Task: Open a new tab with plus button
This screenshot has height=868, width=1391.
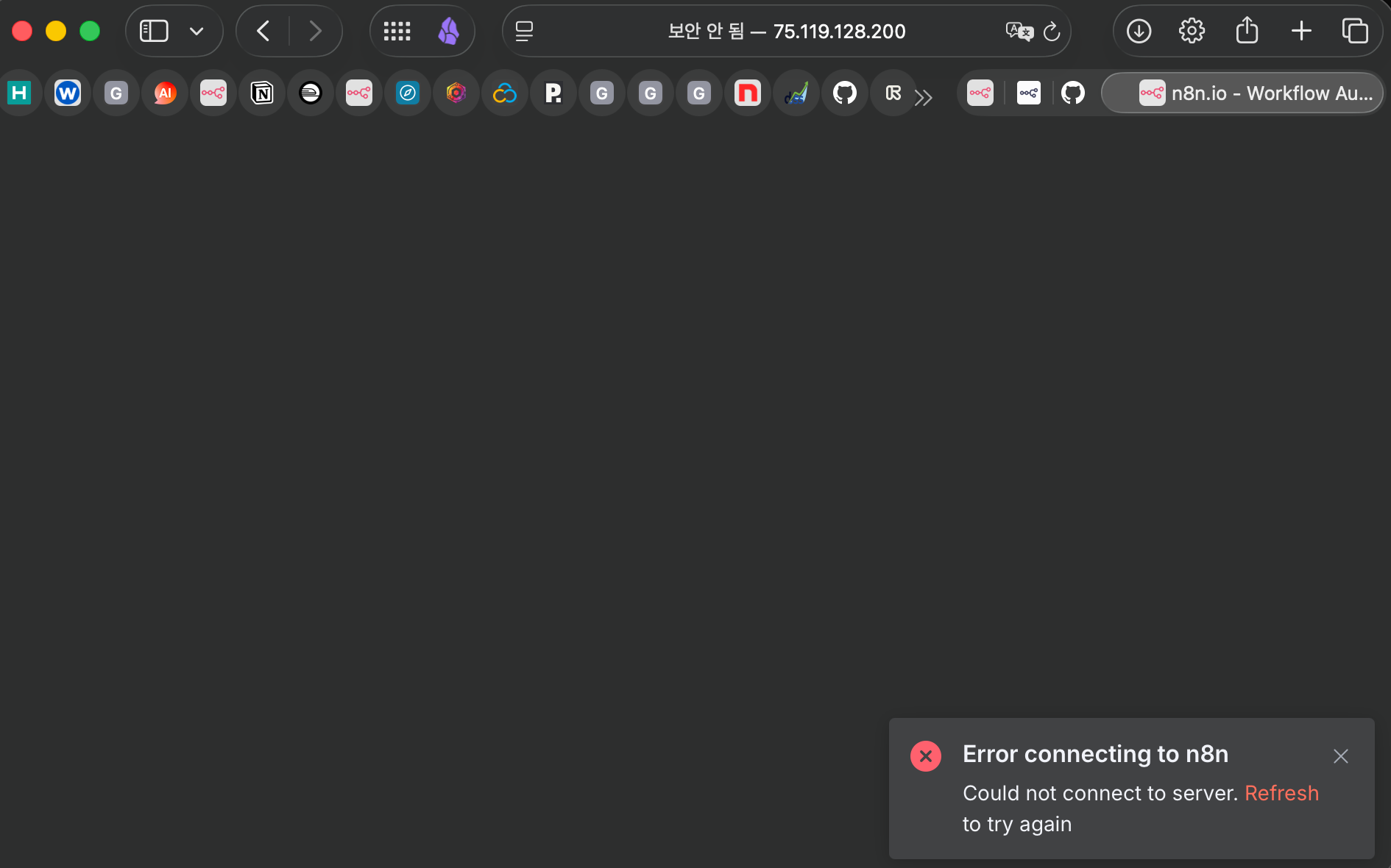Action: pyautogui.click(x=1301, y=31)
